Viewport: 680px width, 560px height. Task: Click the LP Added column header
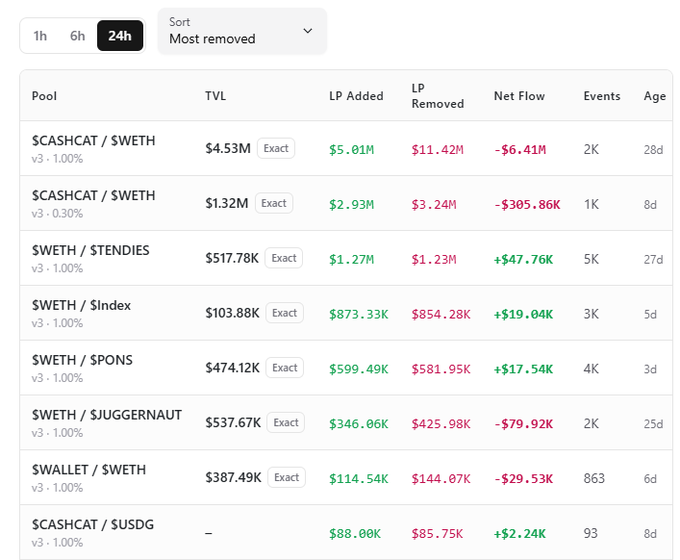(x=356, y=96)
